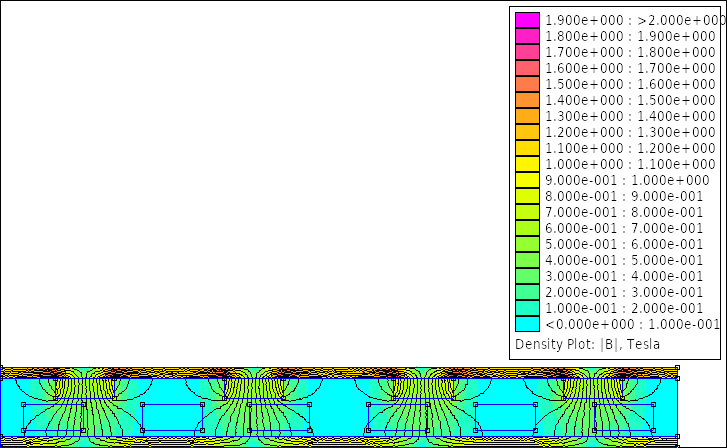Image resolution: width=727 pixels, height=448 pixels.
Task: Select the legend text '6.000e-001 : 7.000e-001'
Action: tap(624, 228)
